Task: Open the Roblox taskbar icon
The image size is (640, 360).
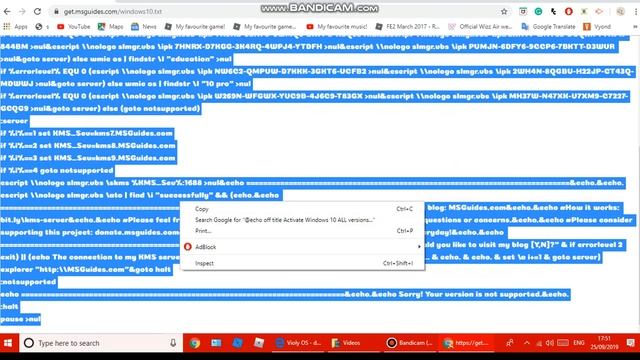Action: [258, 343]
